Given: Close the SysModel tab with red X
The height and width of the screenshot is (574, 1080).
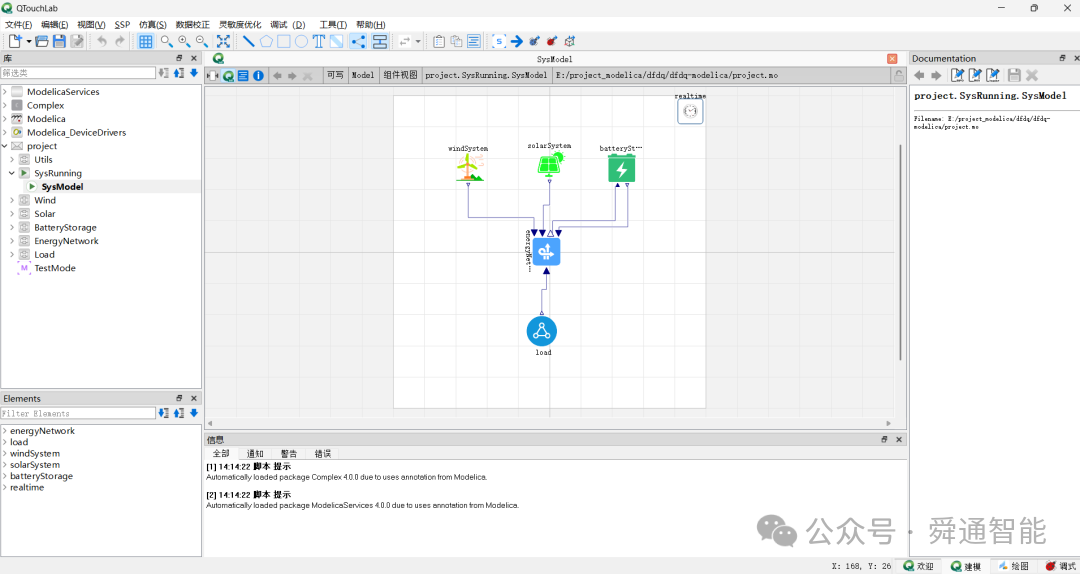Looking at the screenshot, I should [x=892, y=59].
